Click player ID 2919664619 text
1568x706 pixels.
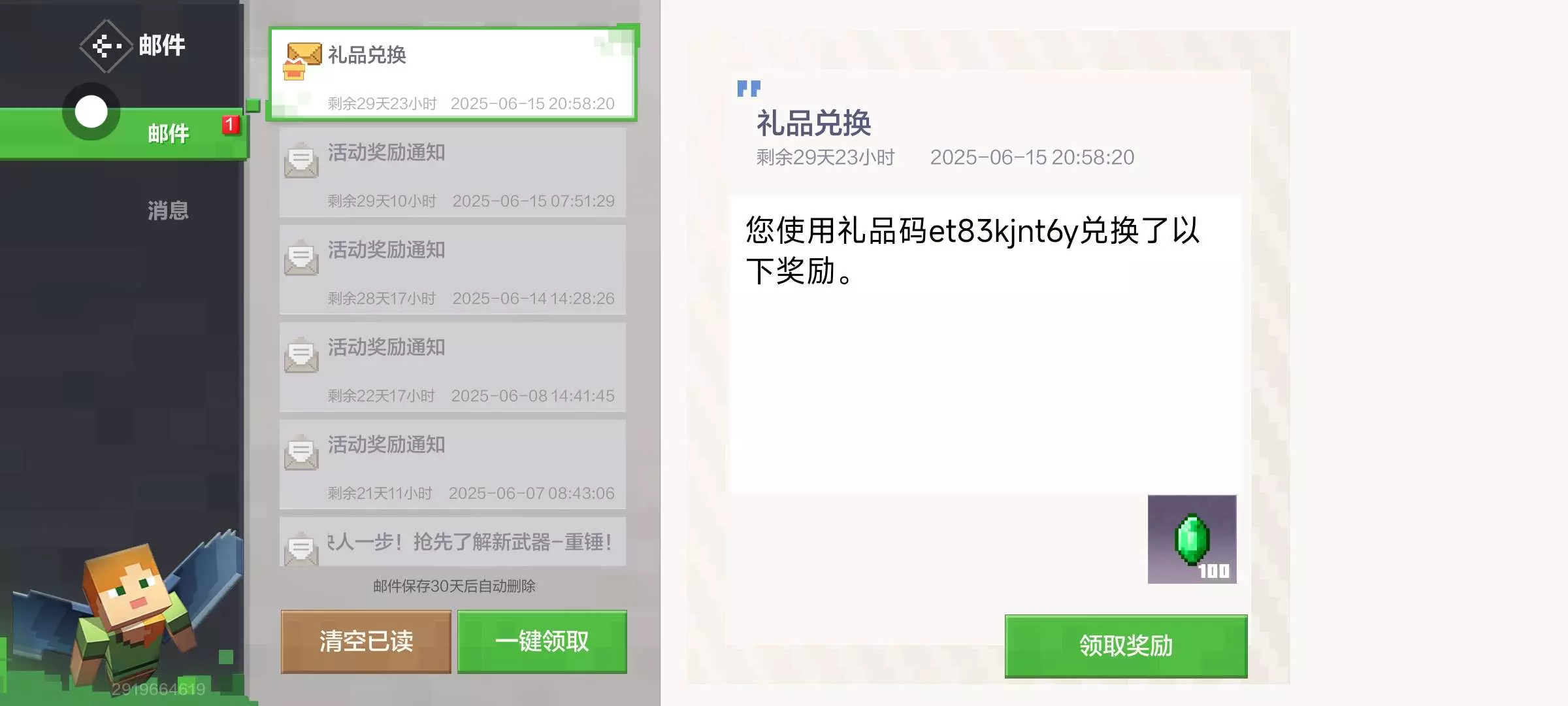[158, 689]
